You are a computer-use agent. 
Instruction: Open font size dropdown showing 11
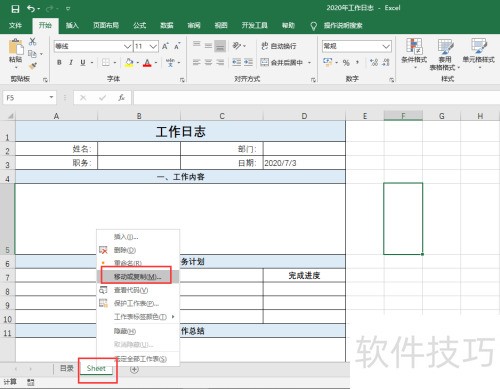coord(153,46)
